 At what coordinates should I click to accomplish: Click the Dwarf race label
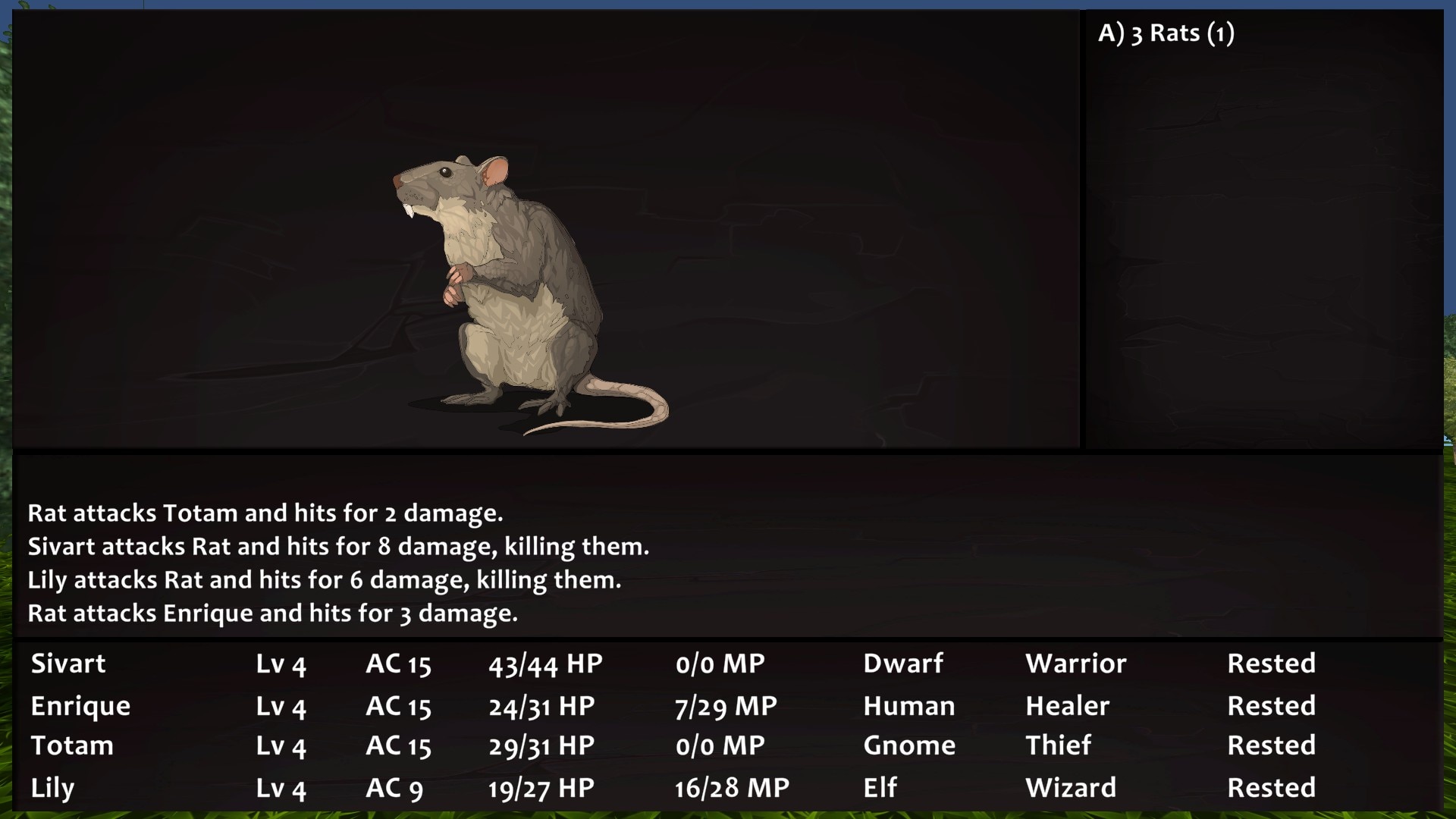[903, 664]
